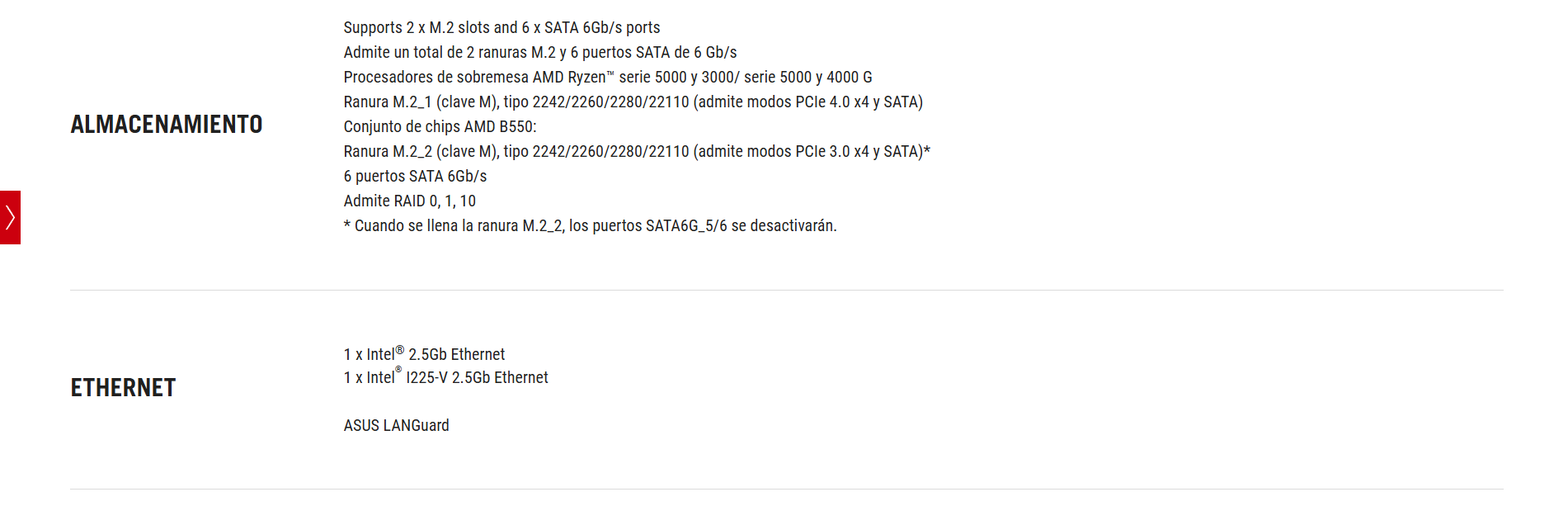Select the 'Ranura M.2_1 (clave M)' line
Viewport: 1568px width, 525px height.
(633, 102)
